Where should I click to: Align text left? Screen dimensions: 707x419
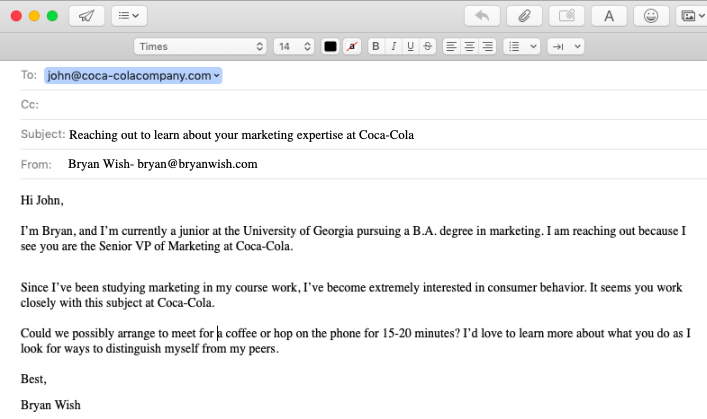coord(451,46)
